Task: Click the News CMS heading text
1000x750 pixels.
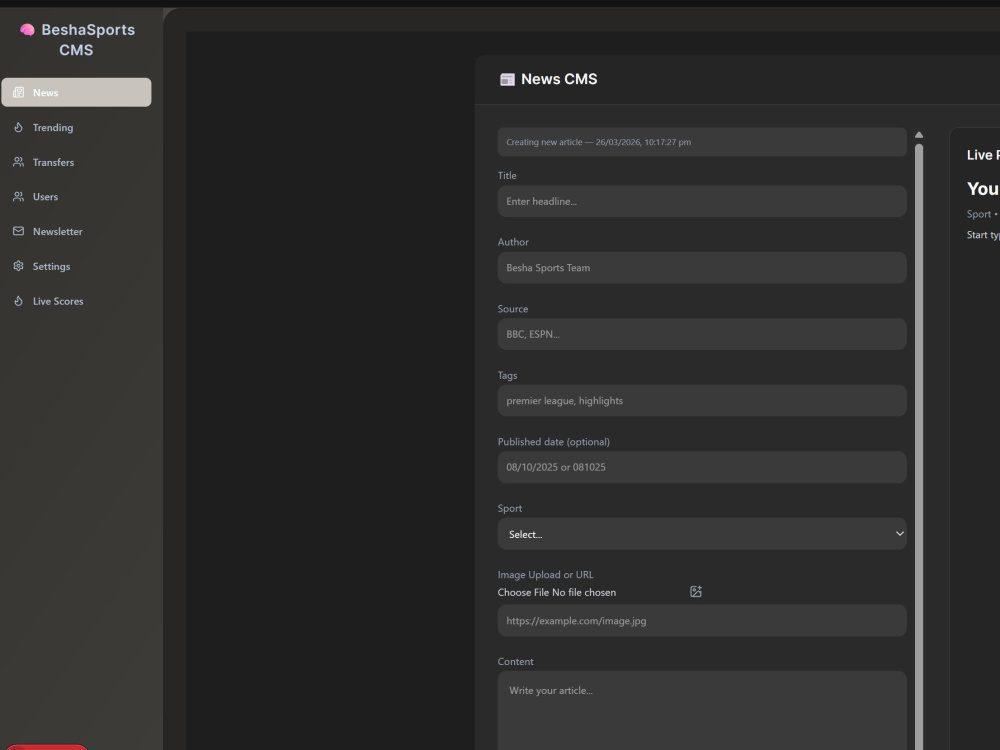Action: pos(559,79)
